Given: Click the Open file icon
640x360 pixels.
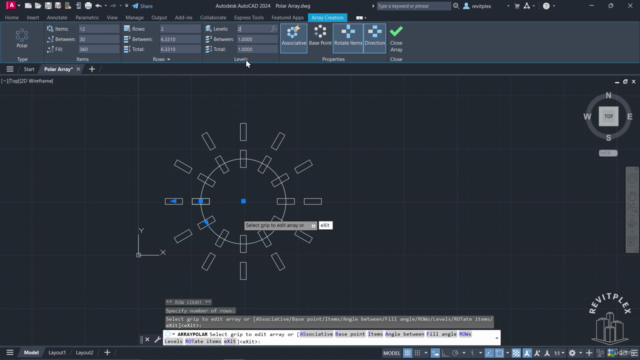Looking at the screenshot, I should click(38, 6).
